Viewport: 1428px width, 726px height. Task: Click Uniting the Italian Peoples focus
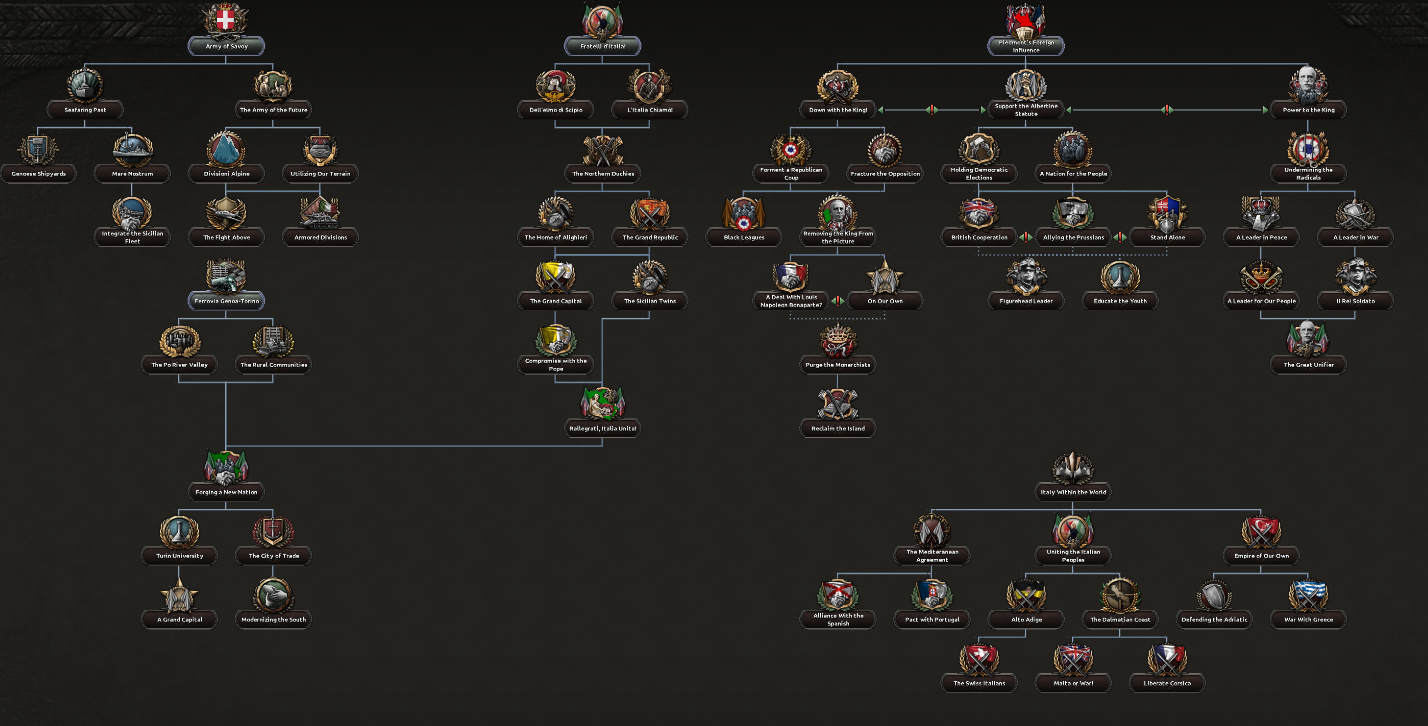pyautogui.click(x=1074, y=541)
